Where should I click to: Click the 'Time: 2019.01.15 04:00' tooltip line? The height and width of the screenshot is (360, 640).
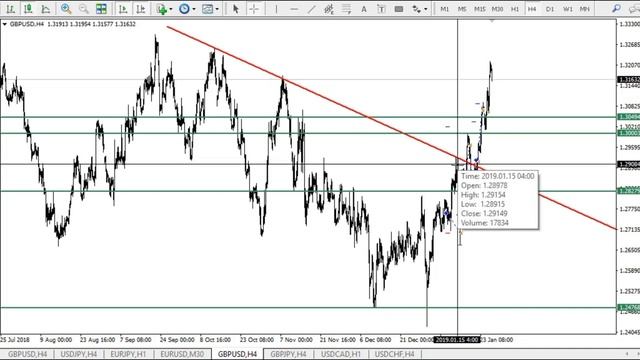pos(498,176)
